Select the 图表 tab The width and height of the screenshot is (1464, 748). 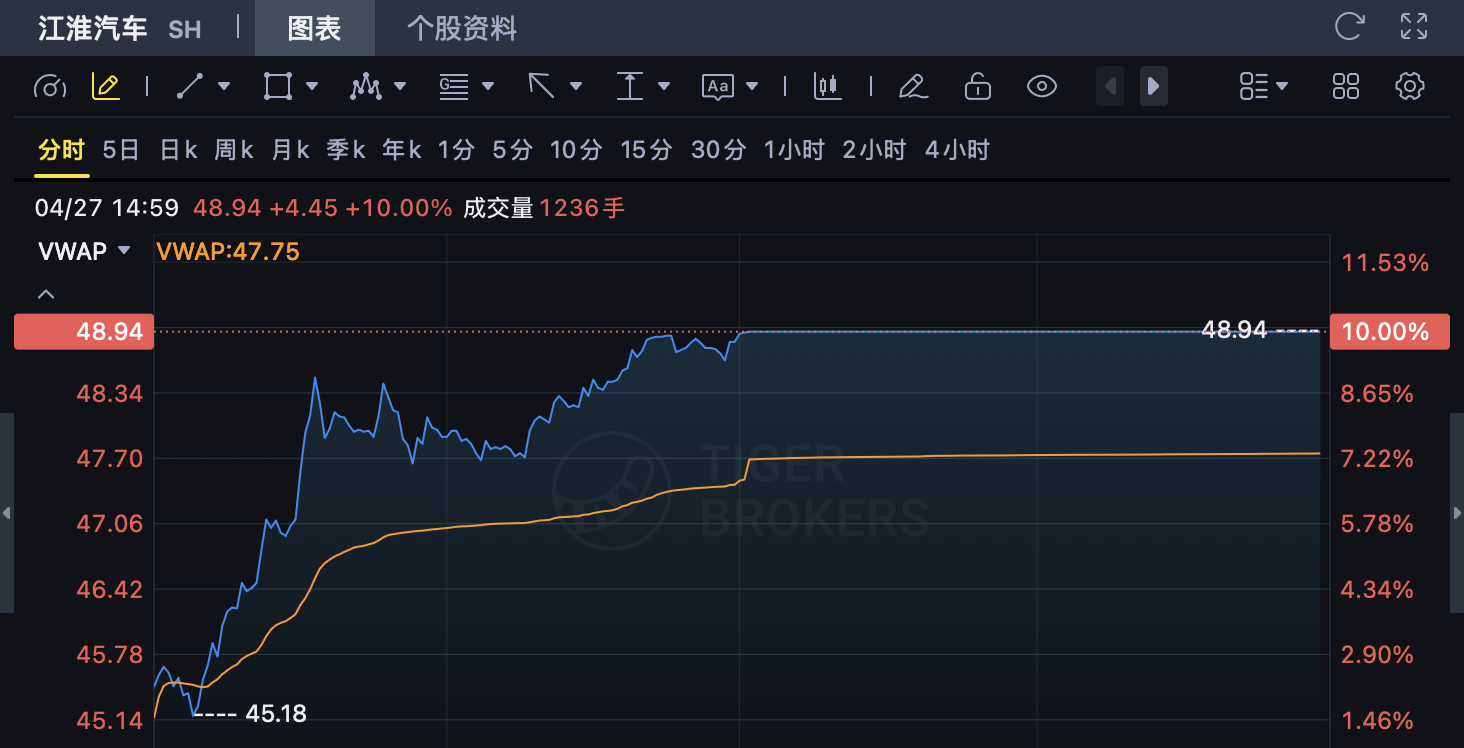point(314,28)
